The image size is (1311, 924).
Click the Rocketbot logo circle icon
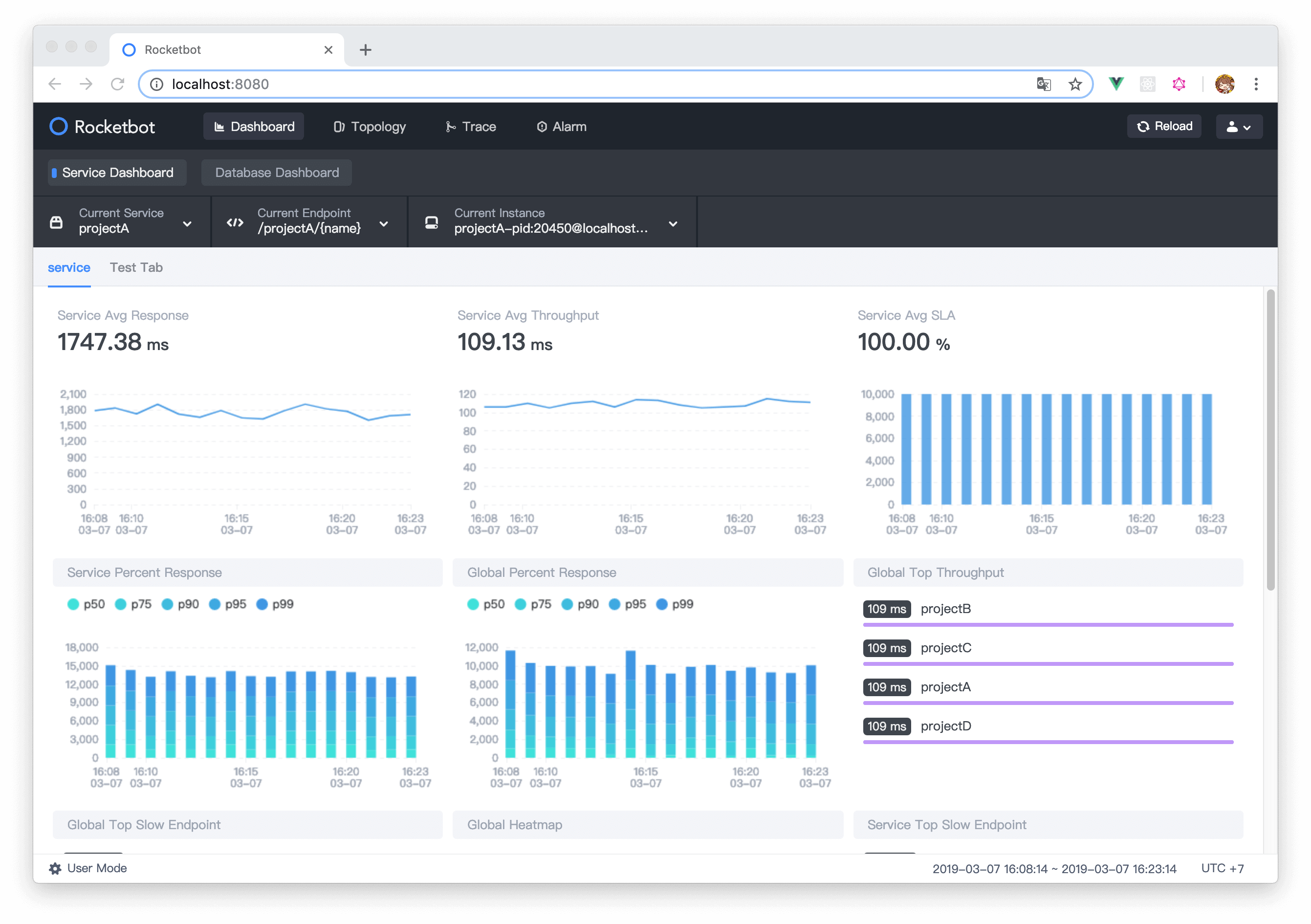click(x=58, y=126)
